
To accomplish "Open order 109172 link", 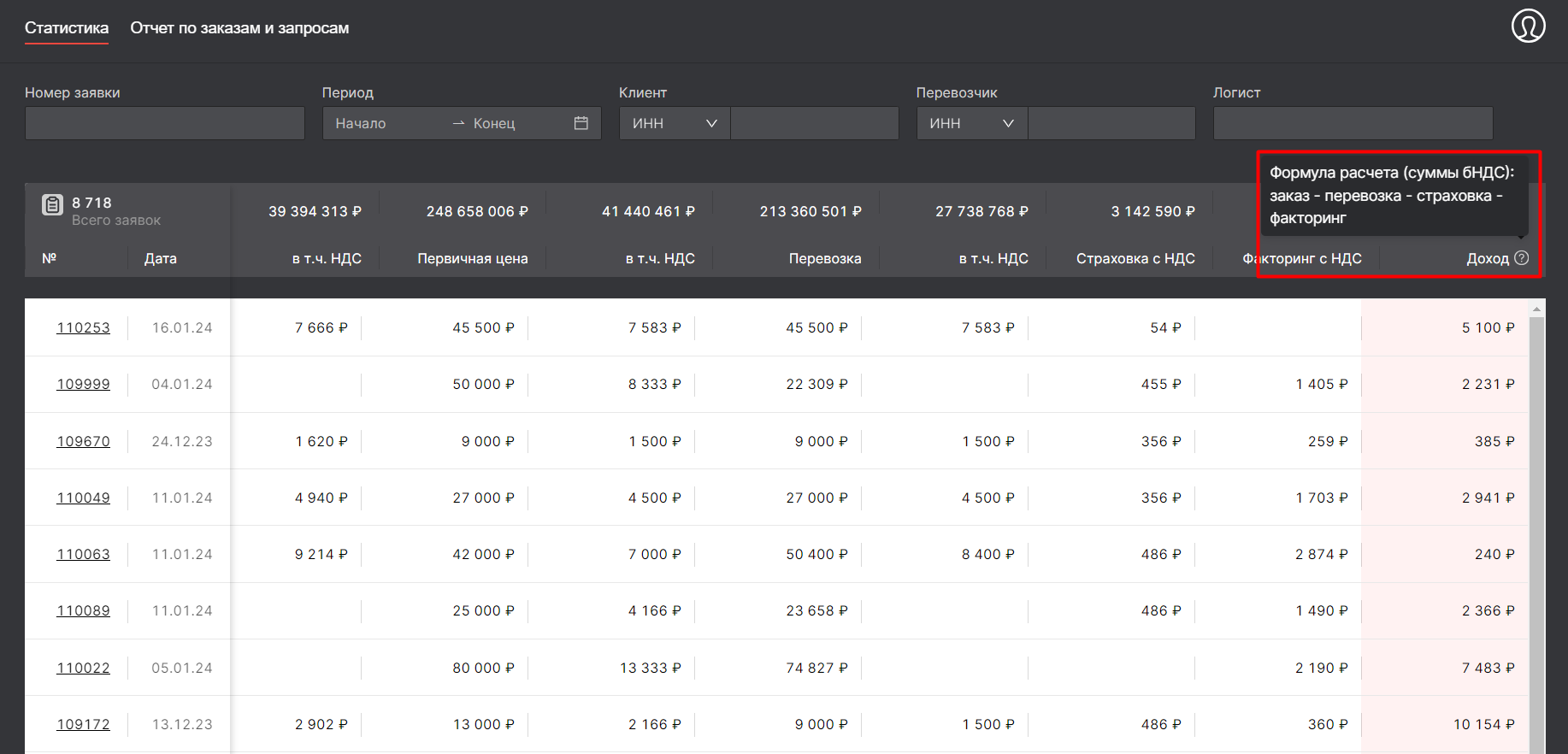I will (x=83, y=724).
